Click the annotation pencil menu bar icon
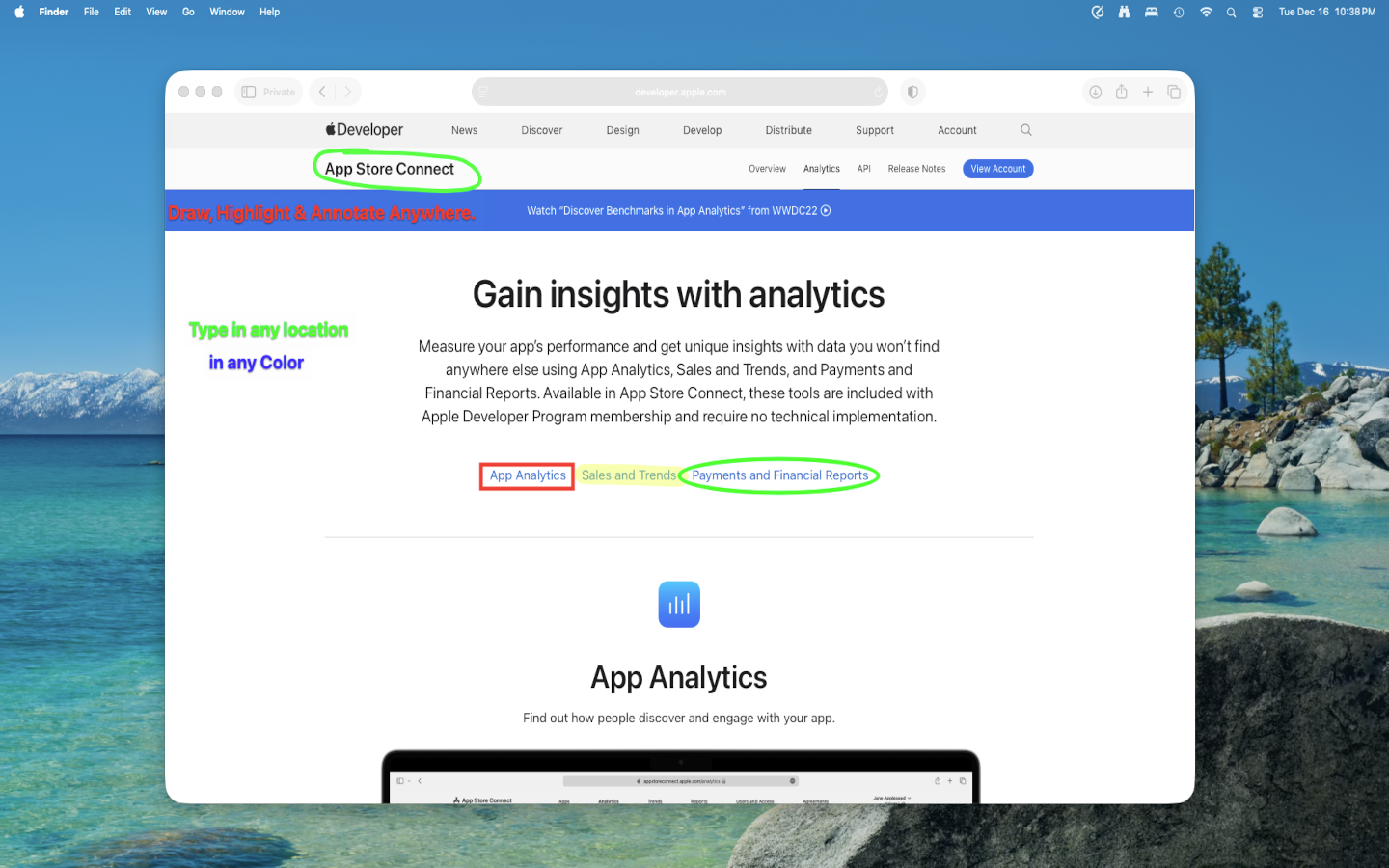The height and width of the screenshot is (868, 1389). [1097, 12]
